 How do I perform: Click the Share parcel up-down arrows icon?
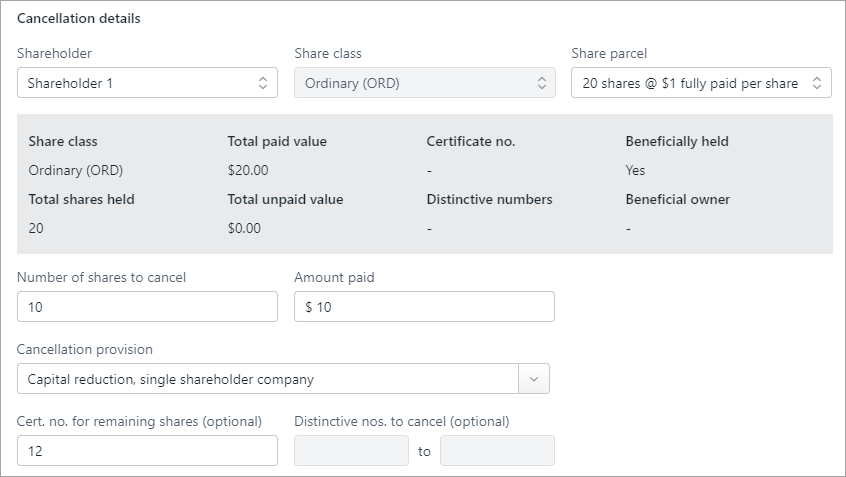(817, 83)
